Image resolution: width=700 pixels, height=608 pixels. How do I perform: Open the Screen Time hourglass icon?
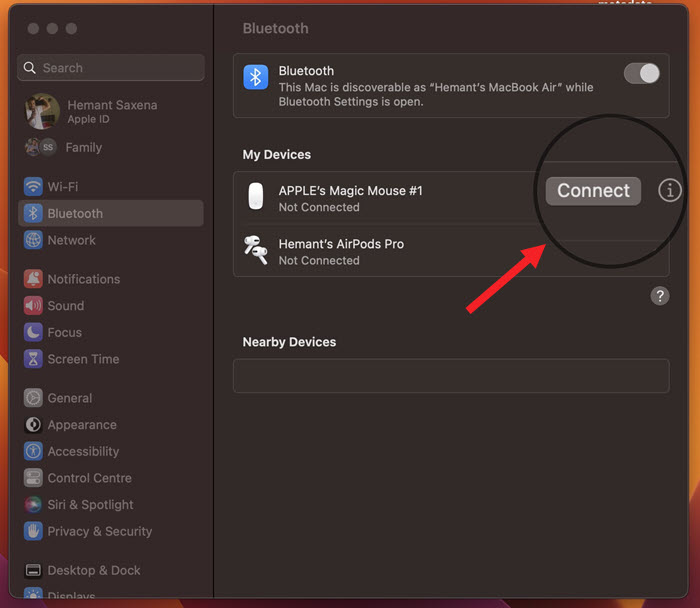point(33,359)
